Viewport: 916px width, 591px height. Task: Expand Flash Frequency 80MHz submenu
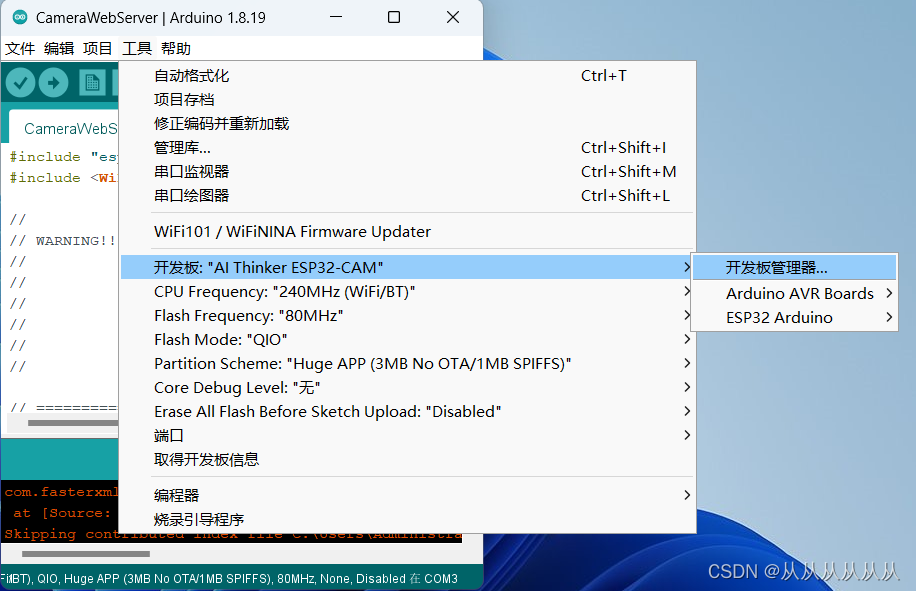click(408, 315)
